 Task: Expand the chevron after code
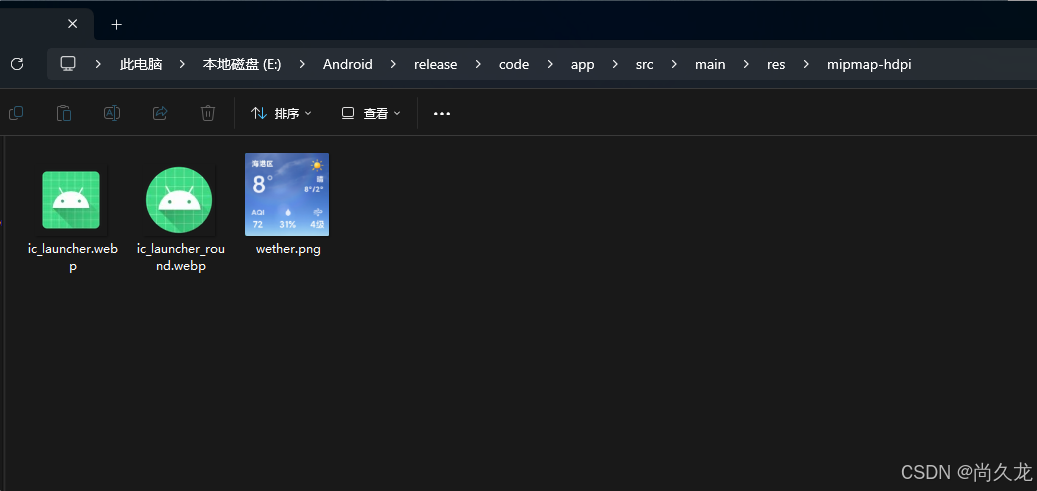pos(550,64)
